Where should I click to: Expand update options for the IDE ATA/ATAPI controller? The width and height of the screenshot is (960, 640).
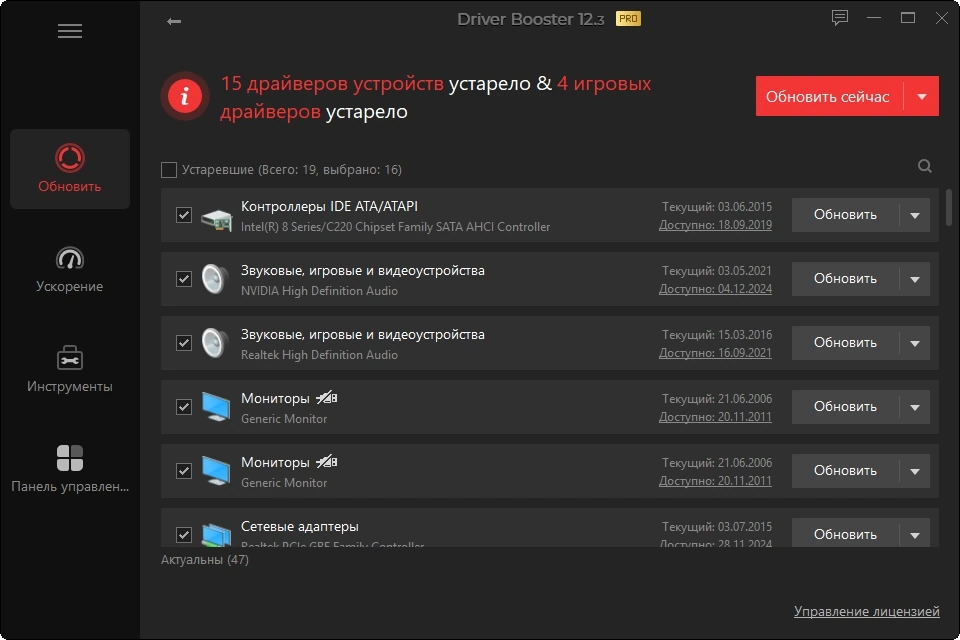915,215
